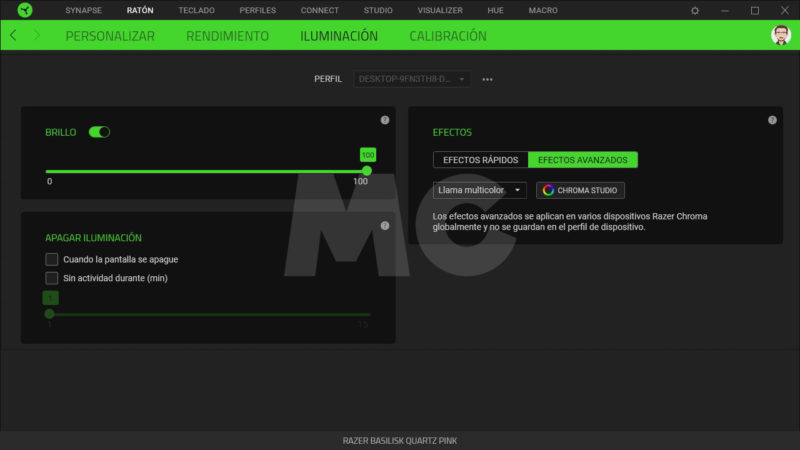The image size is (800, 450).
Task: Click the help icon in Brillo panel
Action: [x=385, y=120]
